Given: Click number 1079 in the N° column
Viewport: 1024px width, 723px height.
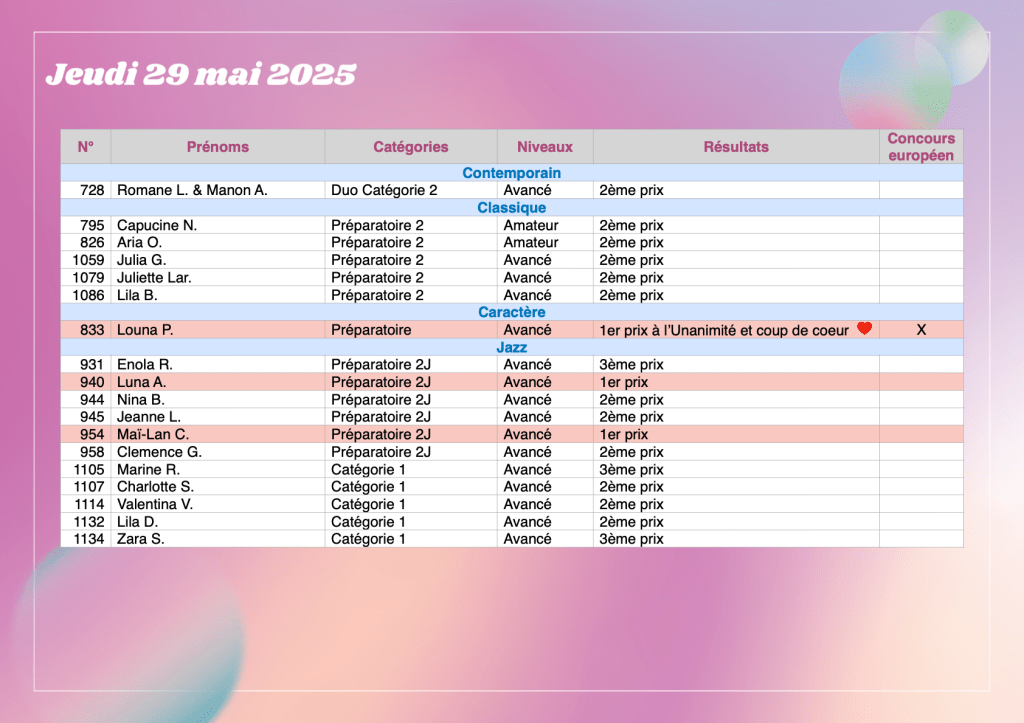Looking at the screenshot, I should click(x=88, y=278).
